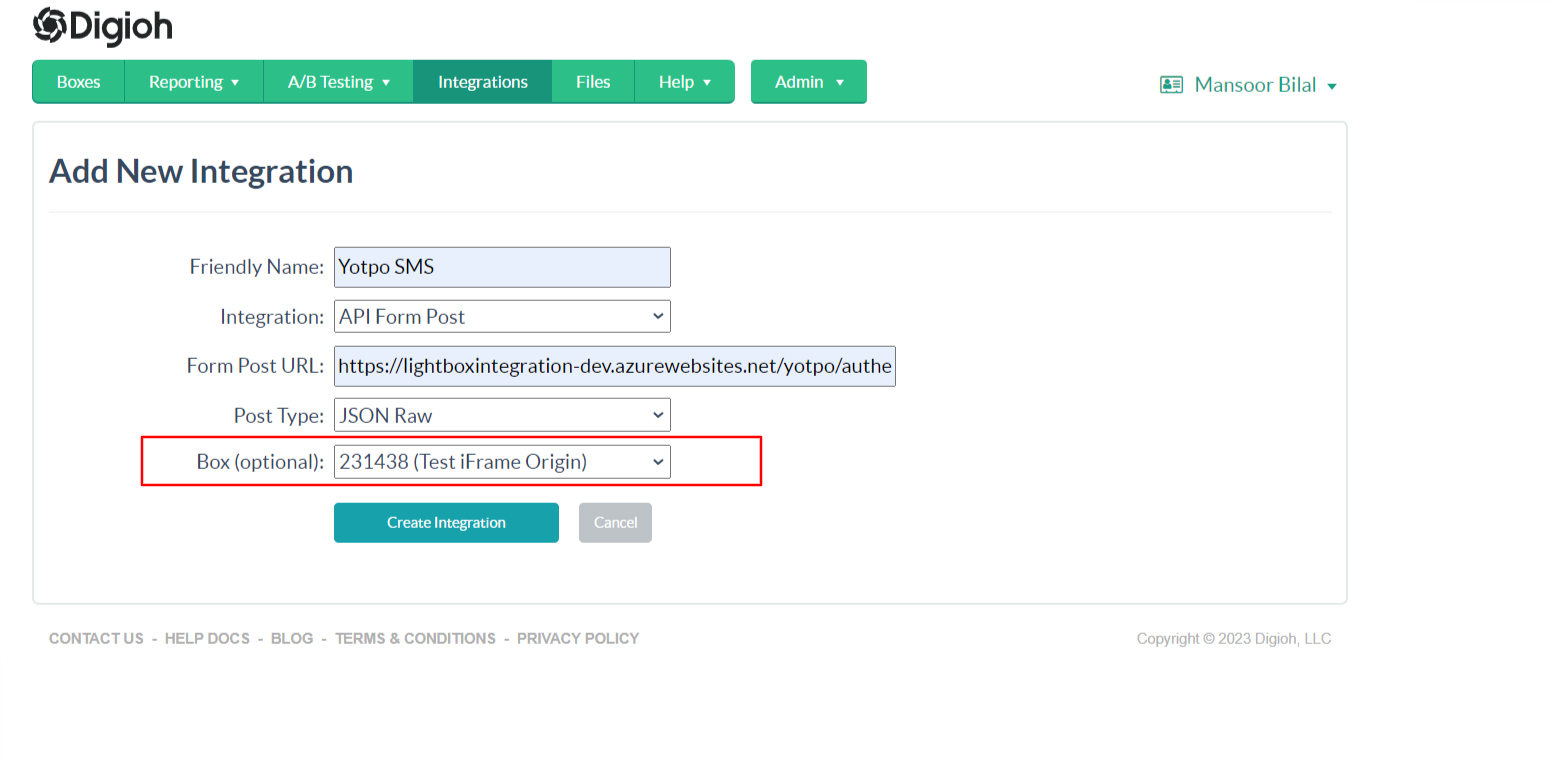Open the Box (optional) dropdown
Viewport: 1552px width, 779px height.
(502, 461)
